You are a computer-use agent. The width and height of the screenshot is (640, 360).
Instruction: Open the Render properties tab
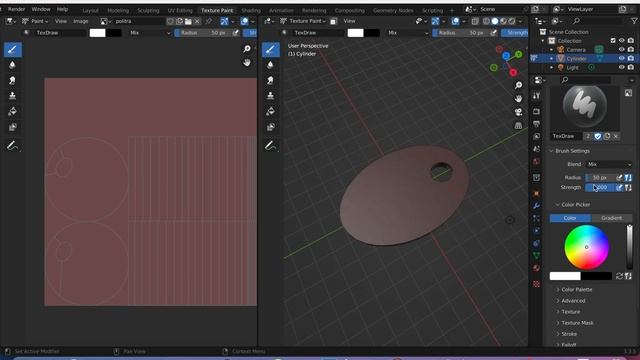coord(536,111)
